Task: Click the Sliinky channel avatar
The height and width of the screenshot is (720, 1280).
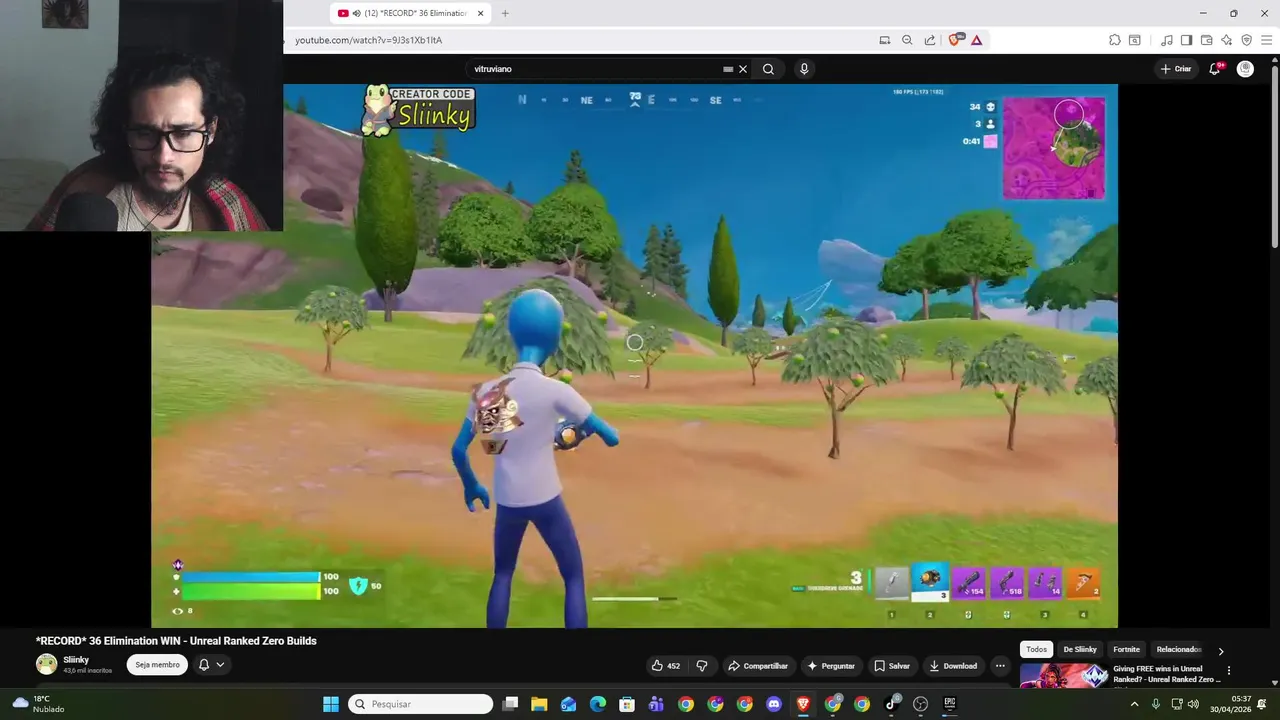Action: click(x=46, y=664)
